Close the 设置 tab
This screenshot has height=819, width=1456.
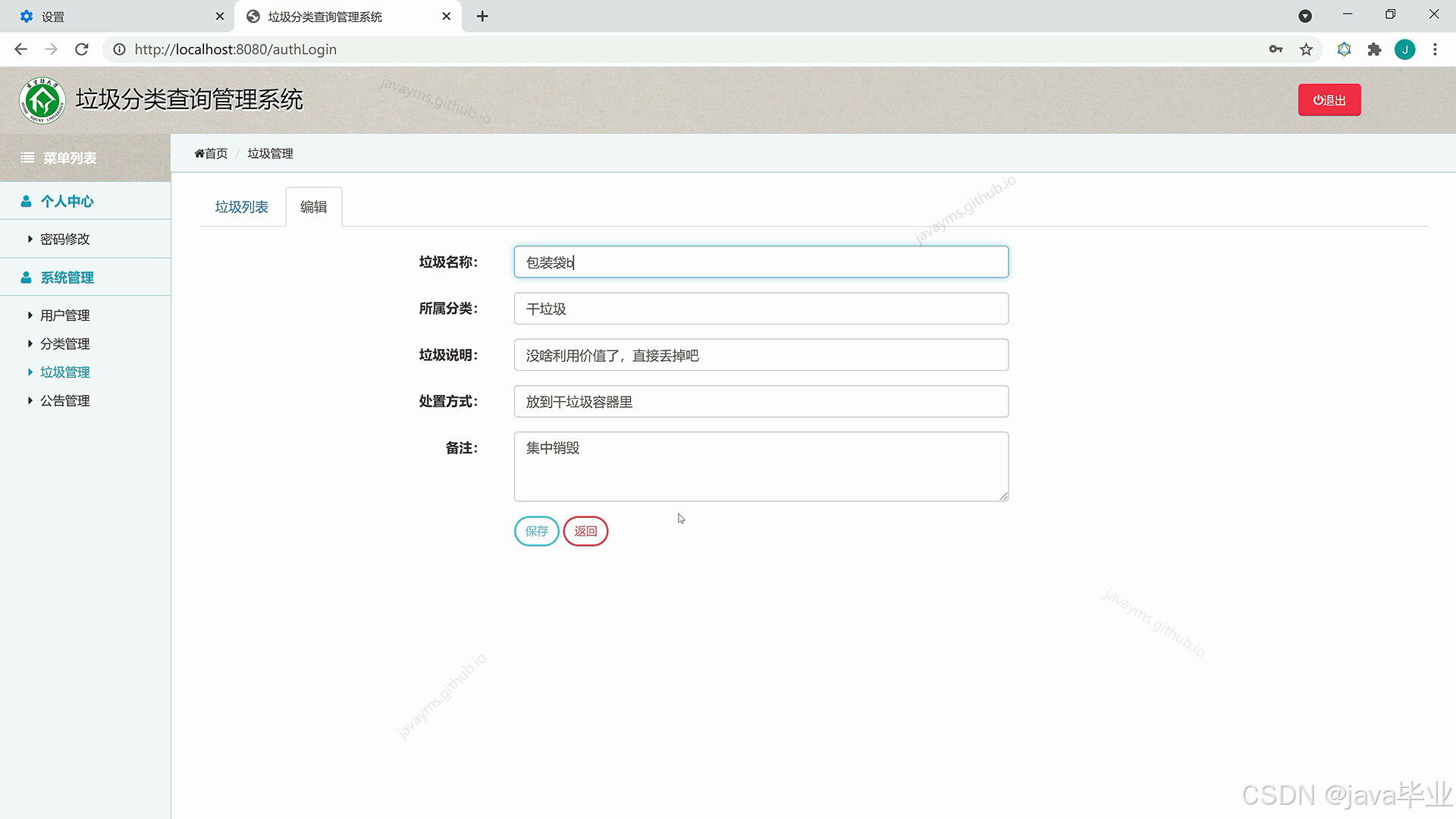(x=220, y=16)
